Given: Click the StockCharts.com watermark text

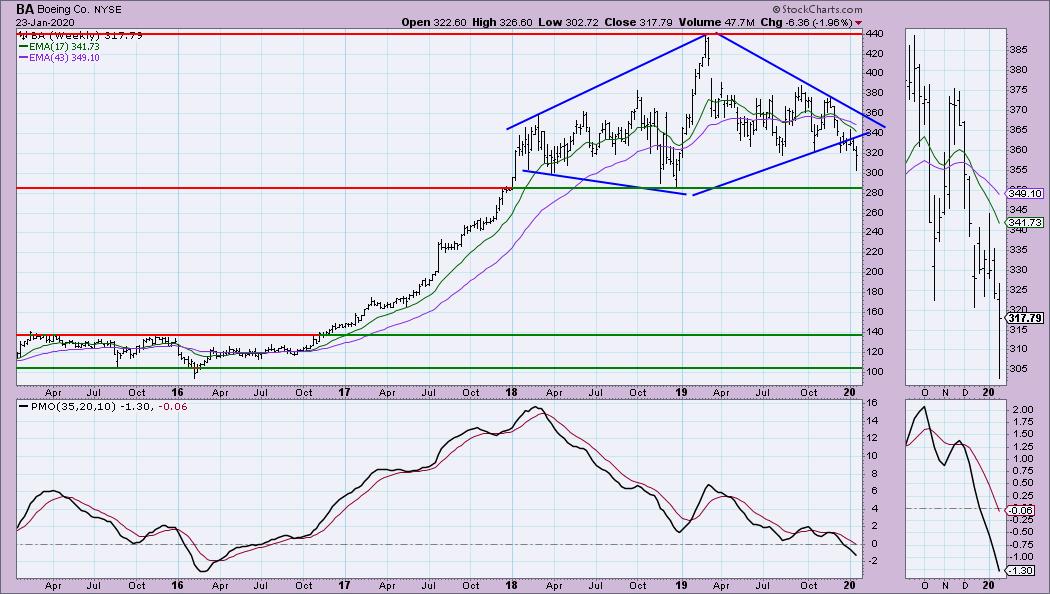Looking at the screenshot, I should click(x=817, y=9).
